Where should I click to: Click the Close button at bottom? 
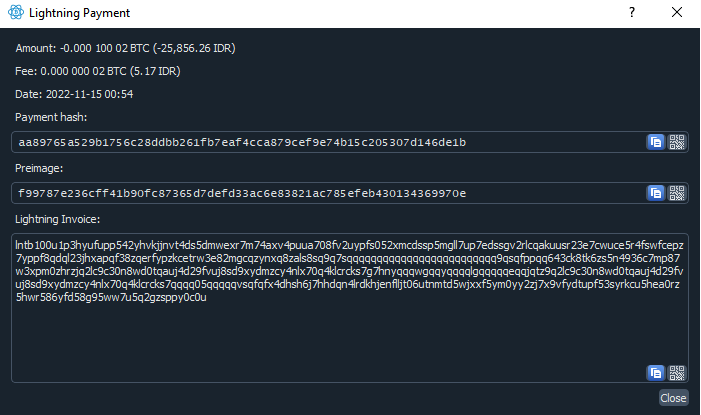[x=673, y=398]
